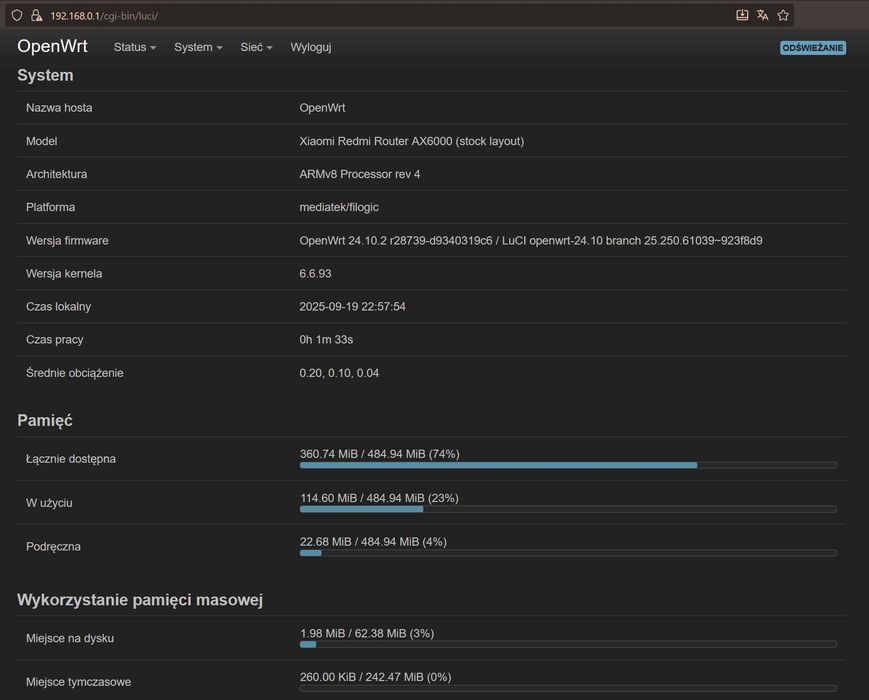Click the kernel version 6.6.93
869x700 pixels.
point(315,274)
